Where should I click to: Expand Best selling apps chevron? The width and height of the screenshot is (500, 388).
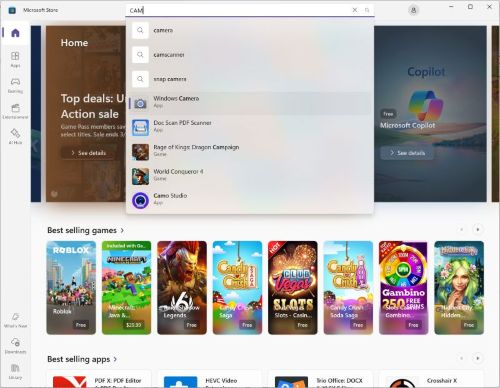(115, 359)
